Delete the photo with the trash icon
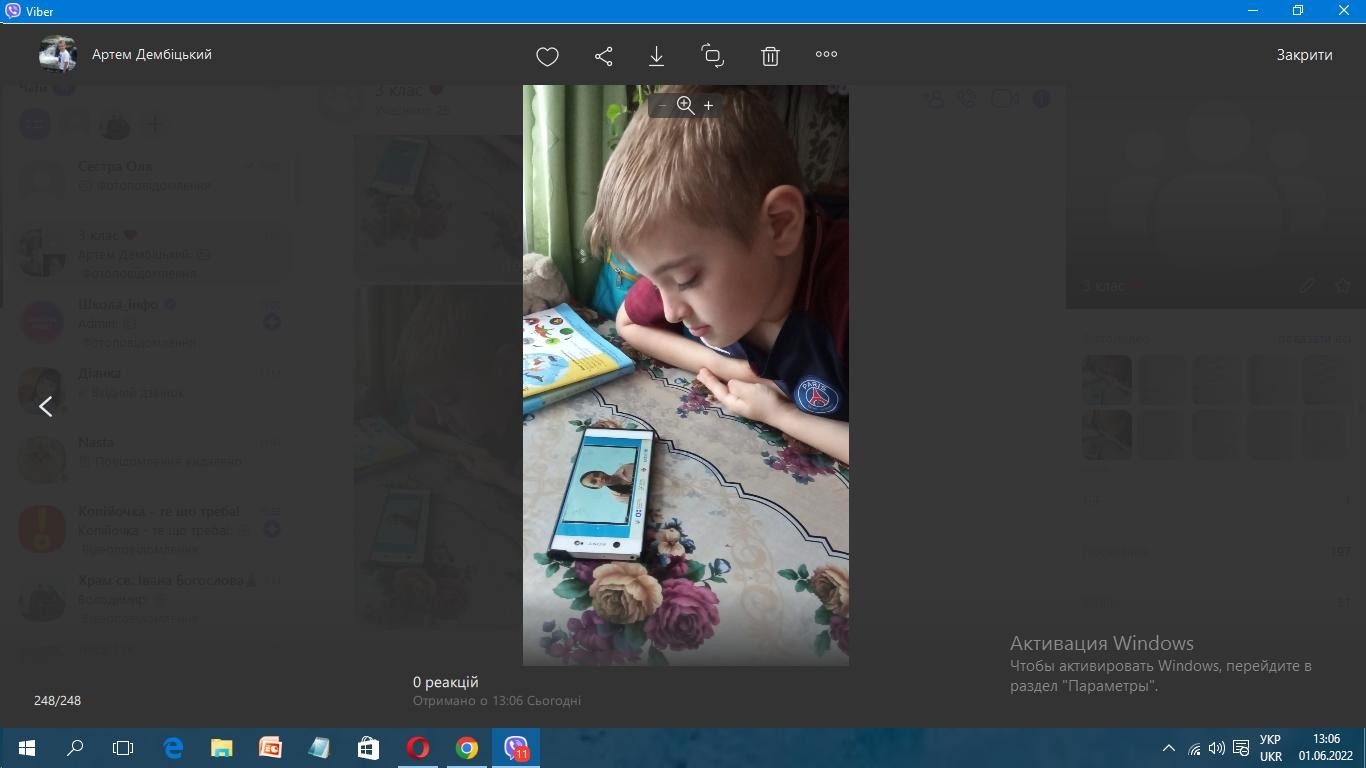This screenshot has width=1366, height=768. point(770,56)
